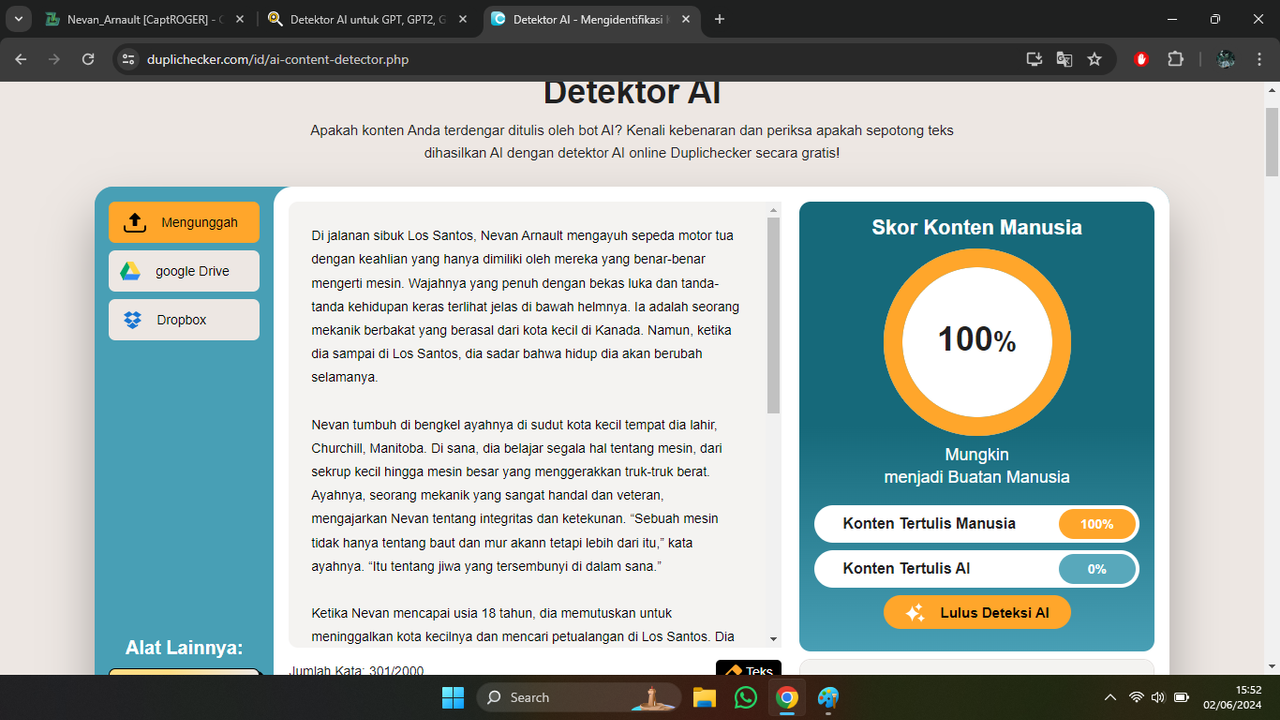Click the red ad blocker extension icon
Image resolution: width=1280 pixels, height=720 pixels.
[1142, 59]
